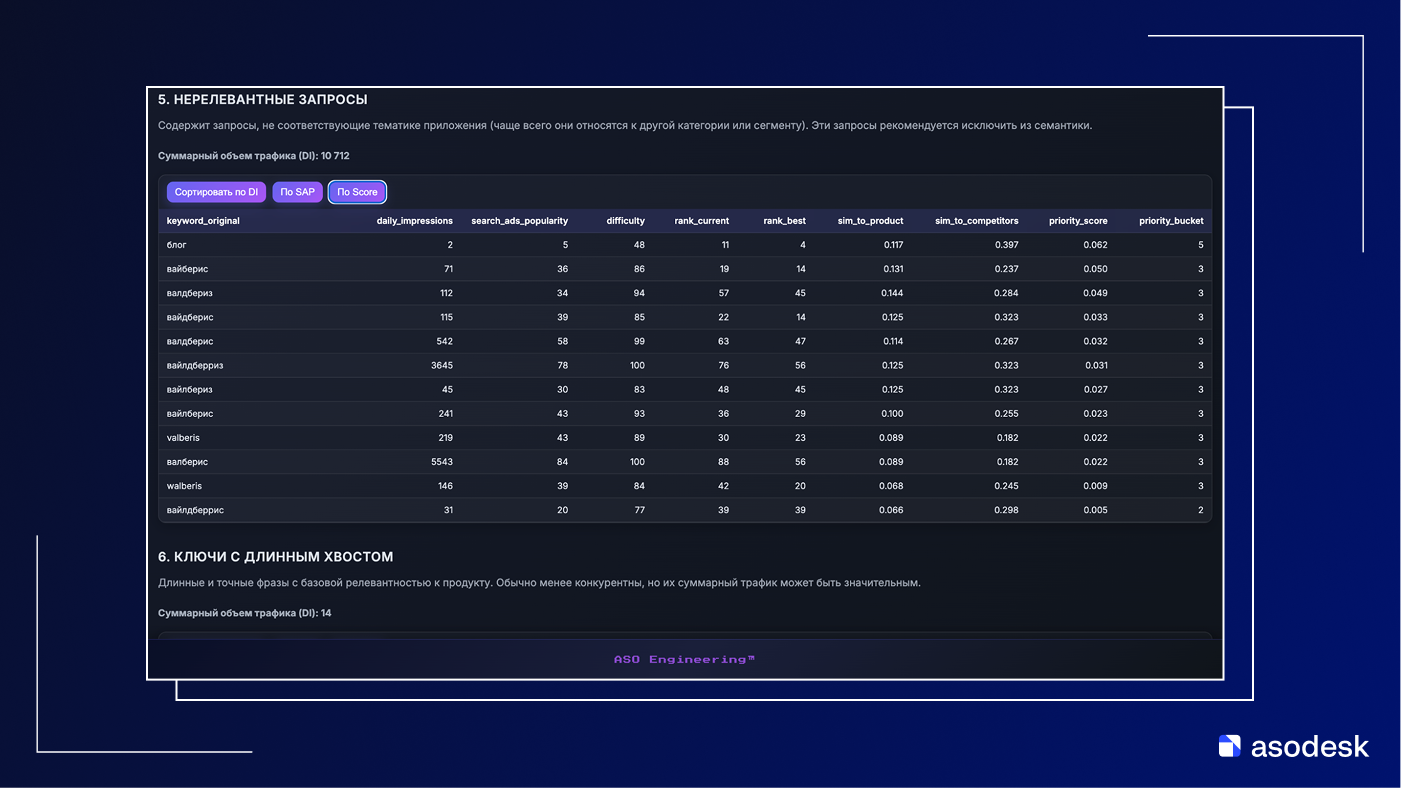Click the sim_to_competitors column header
The width and height of the screenshot is (1401, 788).
(x=976, y=221)
